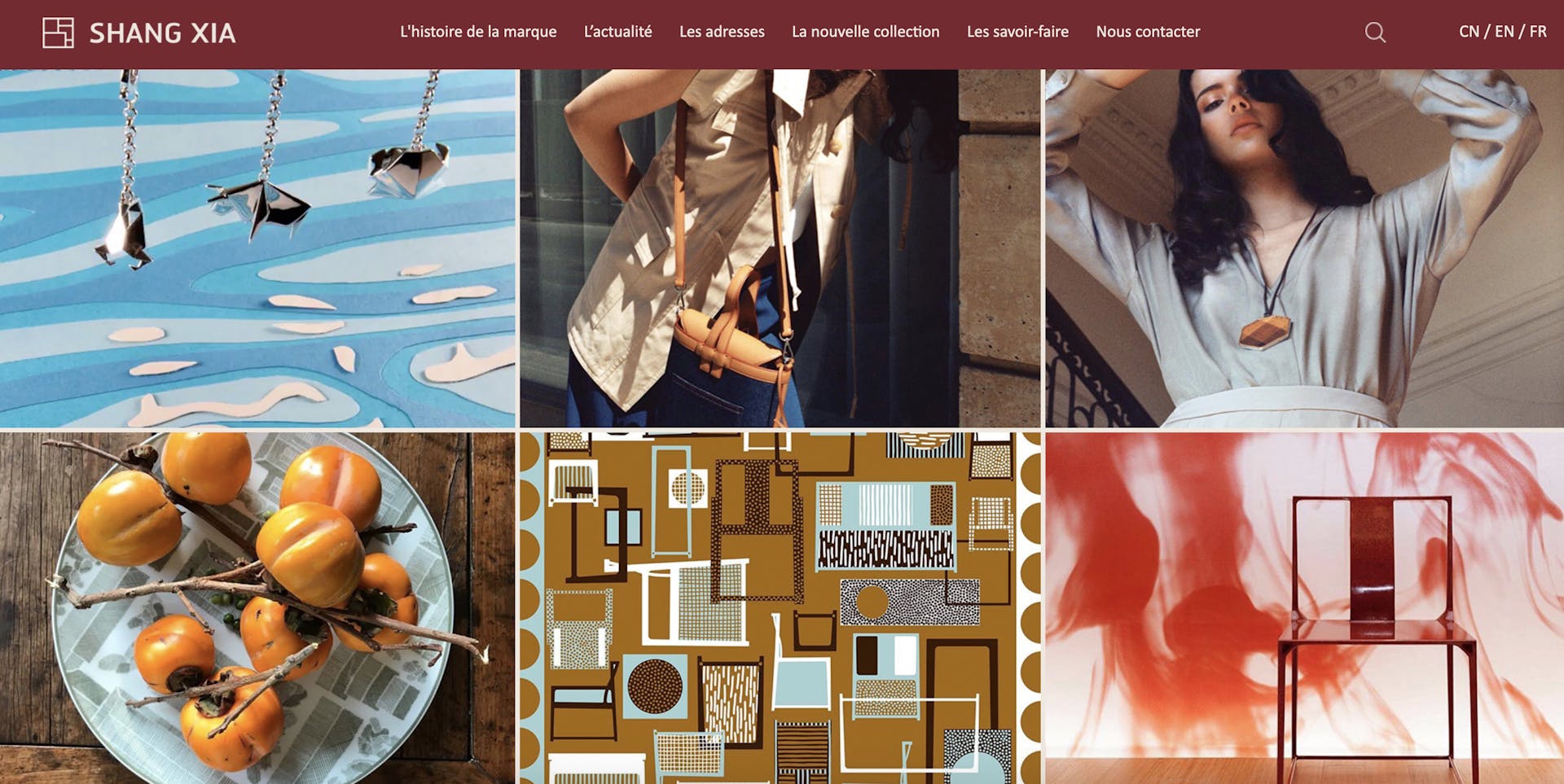This screenshot has width=1564, height=784.
Task: Open the search magnifier icon
Action: pyautogui.click(x=1375, y=33)
